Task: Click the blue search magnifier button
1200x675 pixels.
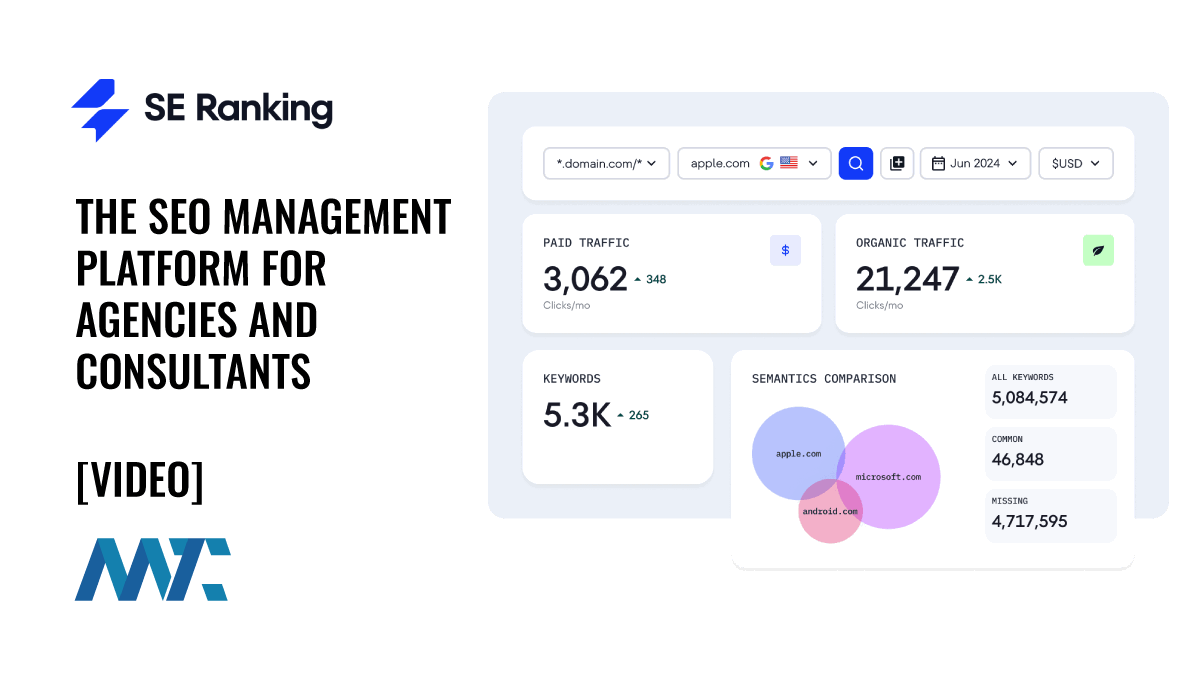Action: click(x=856, y=163)
